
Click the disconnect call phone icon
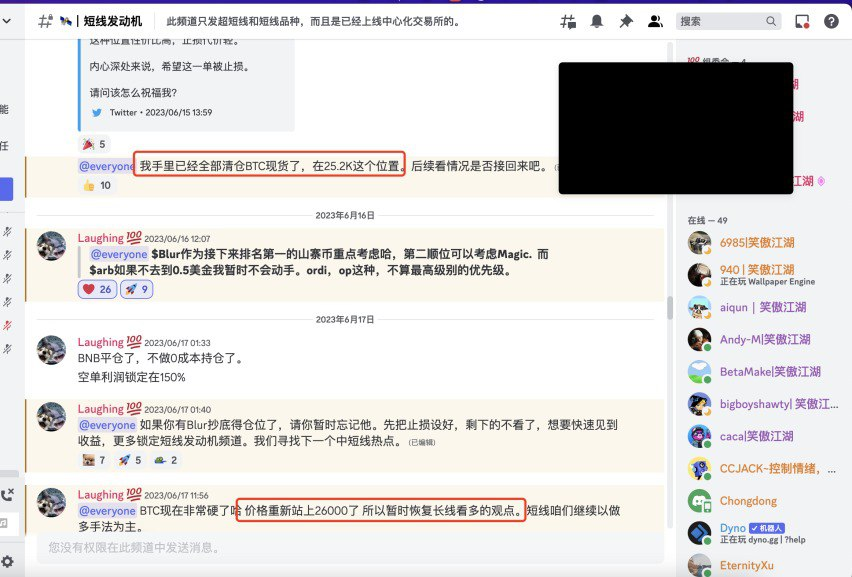pos(8,494)
